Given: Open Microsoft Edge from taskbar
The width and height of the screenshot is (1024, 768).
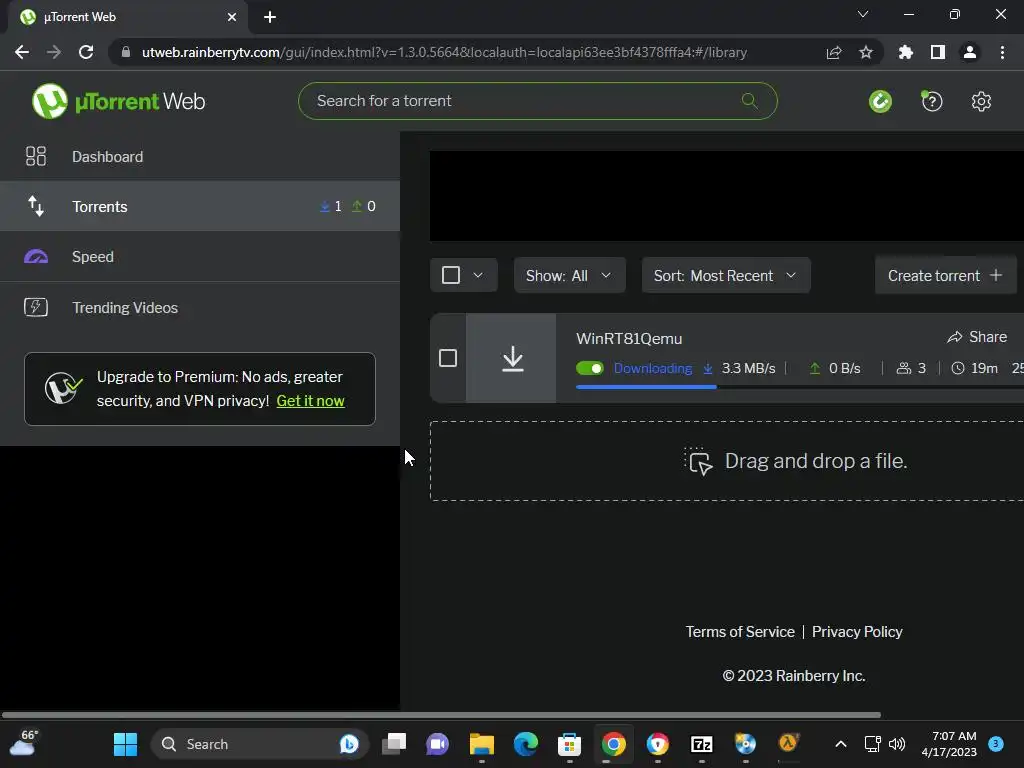Looking at the screenshot, I should point(526,744).
